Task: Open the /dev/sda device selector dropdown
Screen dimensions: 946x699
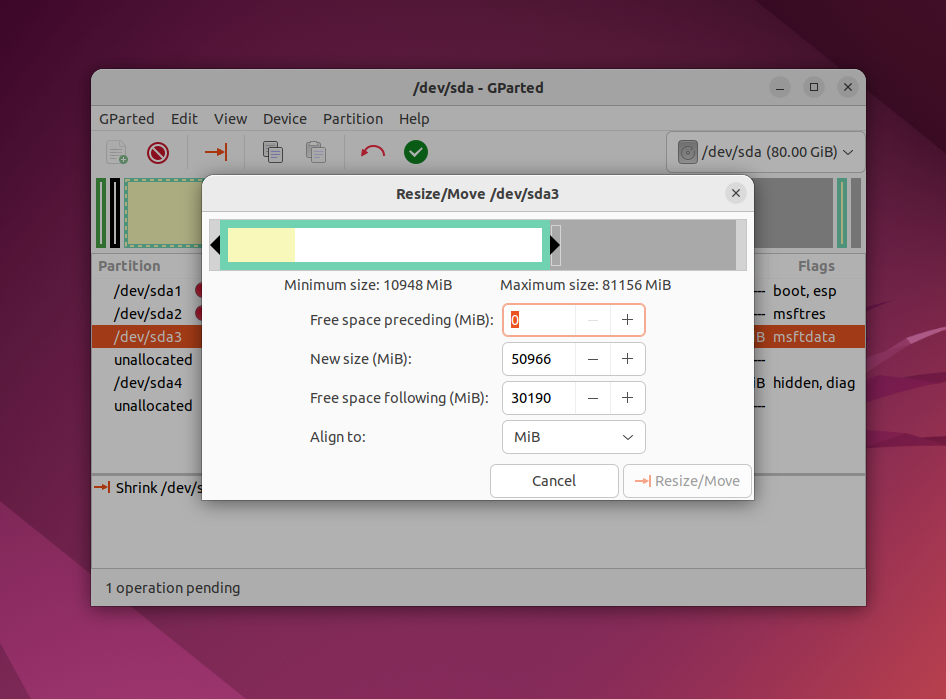Action: [765, 152]
